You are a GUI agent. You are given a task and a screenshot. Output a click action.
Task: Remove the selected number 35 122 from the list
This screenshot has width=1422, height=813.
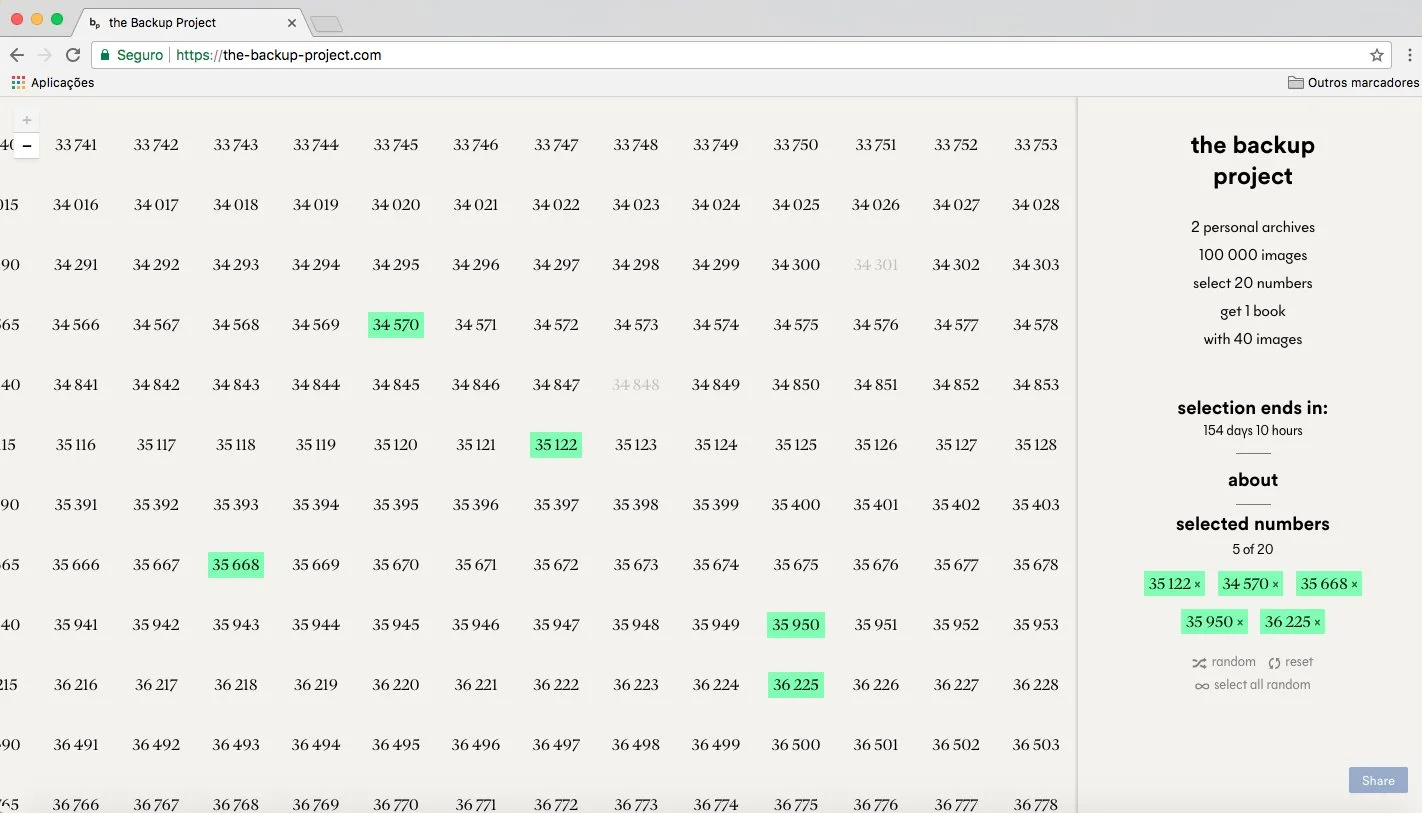point(1198,585)
